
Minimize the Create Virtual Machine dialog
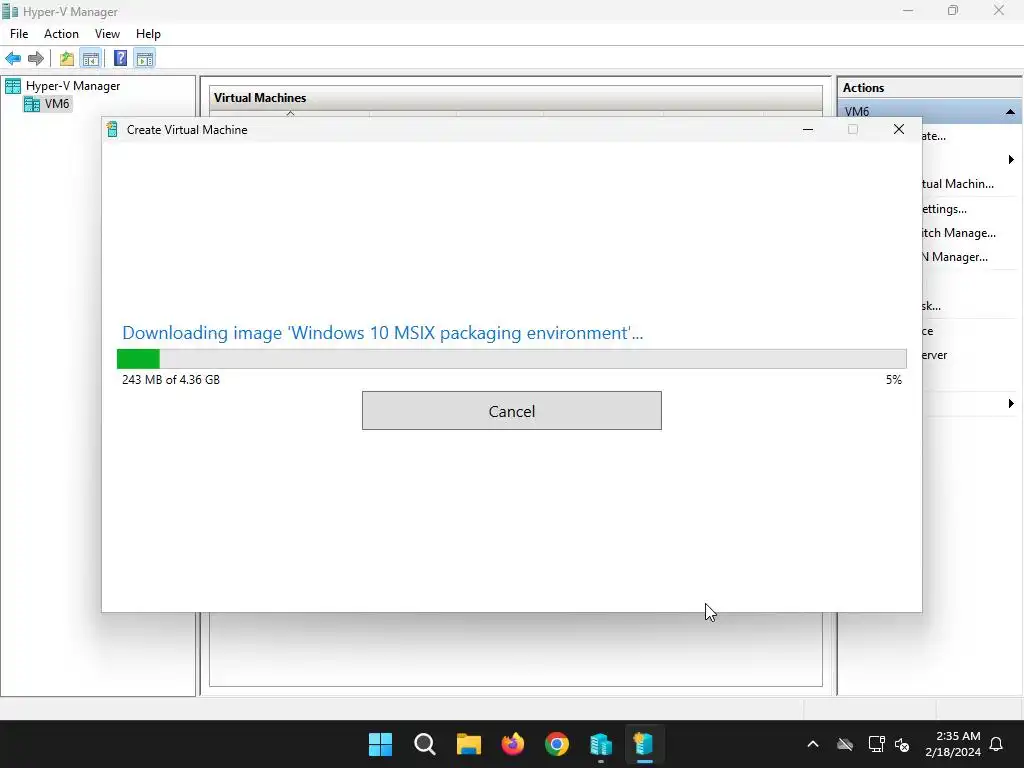tap(808, 129)
